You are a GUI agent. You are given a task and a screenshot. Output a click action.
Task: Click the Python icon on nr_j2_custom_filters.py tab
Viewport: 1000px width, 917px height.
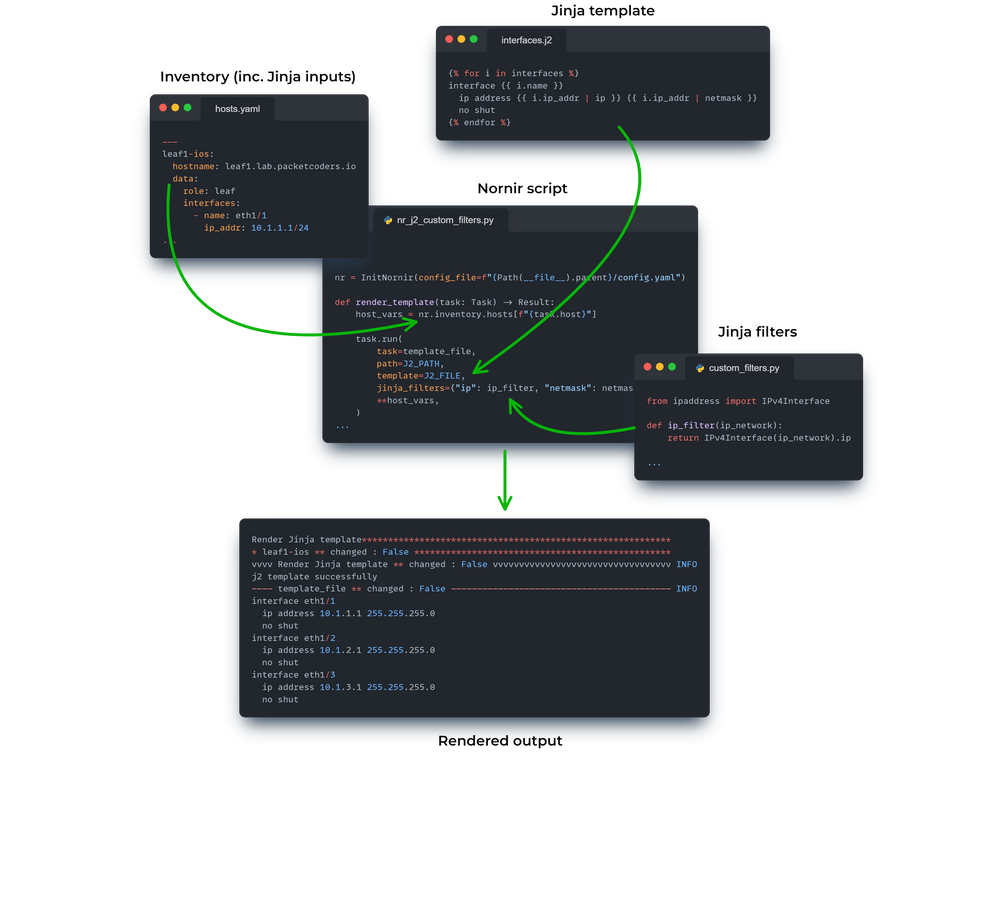coord(388,220)
